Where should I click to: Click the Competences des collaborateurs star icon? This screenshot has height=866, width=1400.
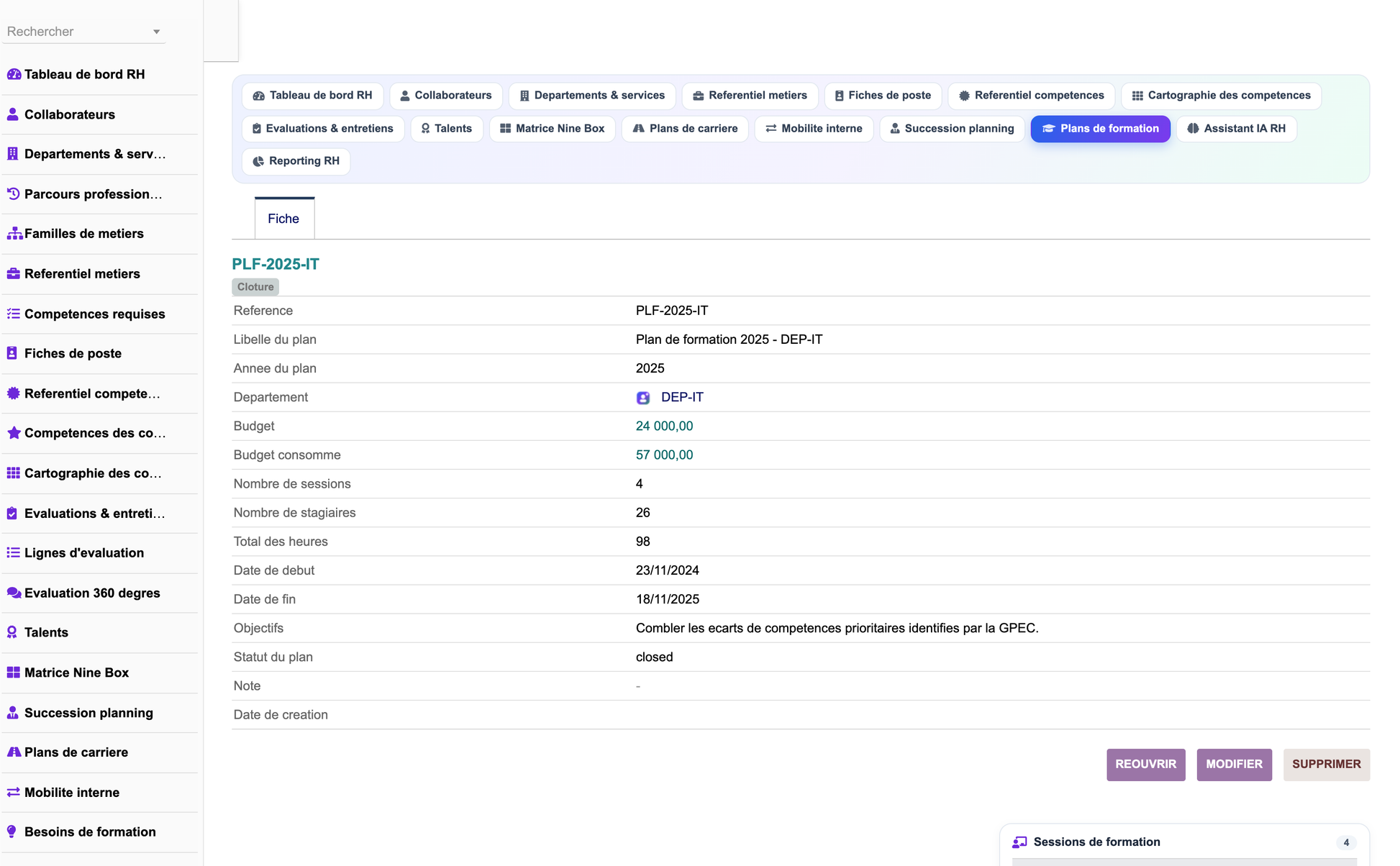[13, 433]
